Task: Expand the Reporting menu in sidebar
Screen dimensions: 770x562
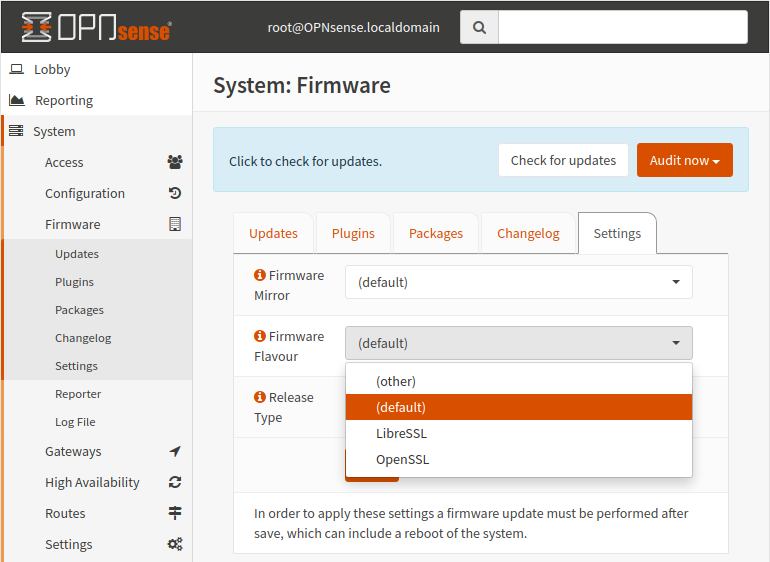Action: pyautogui.click(x=64, y=100)
